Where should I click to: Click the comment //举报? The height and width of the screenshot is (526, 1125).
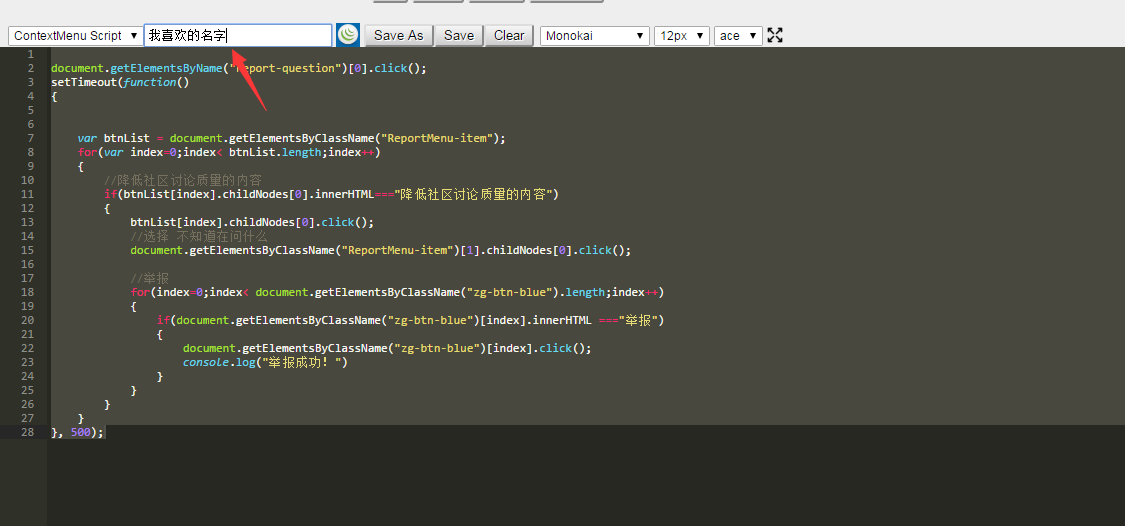(x=149, y=278)
